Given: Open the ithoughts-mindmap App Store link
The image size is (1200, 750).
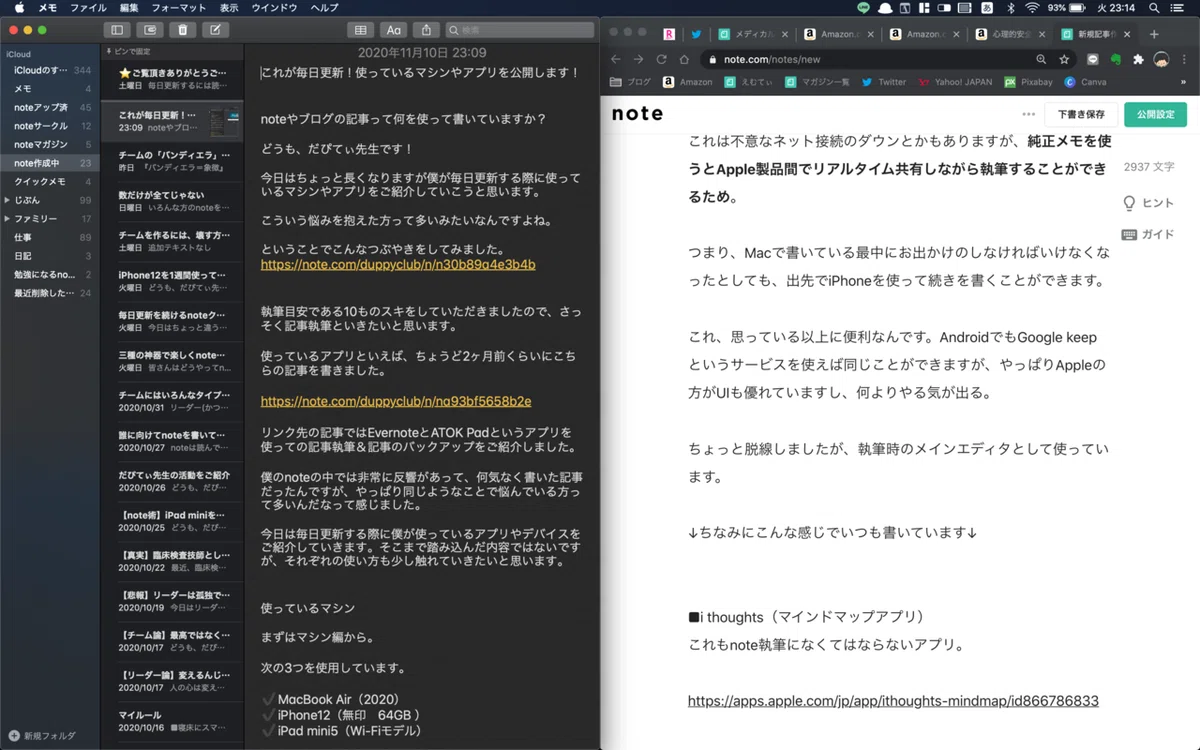Looking at the screenshot, I should (893, 701).
